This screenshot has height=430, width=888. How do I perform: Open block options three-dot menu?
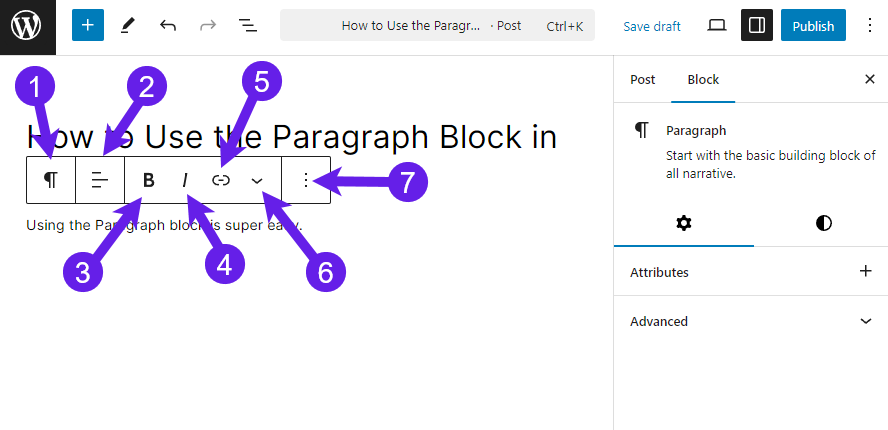pos(306,180)
